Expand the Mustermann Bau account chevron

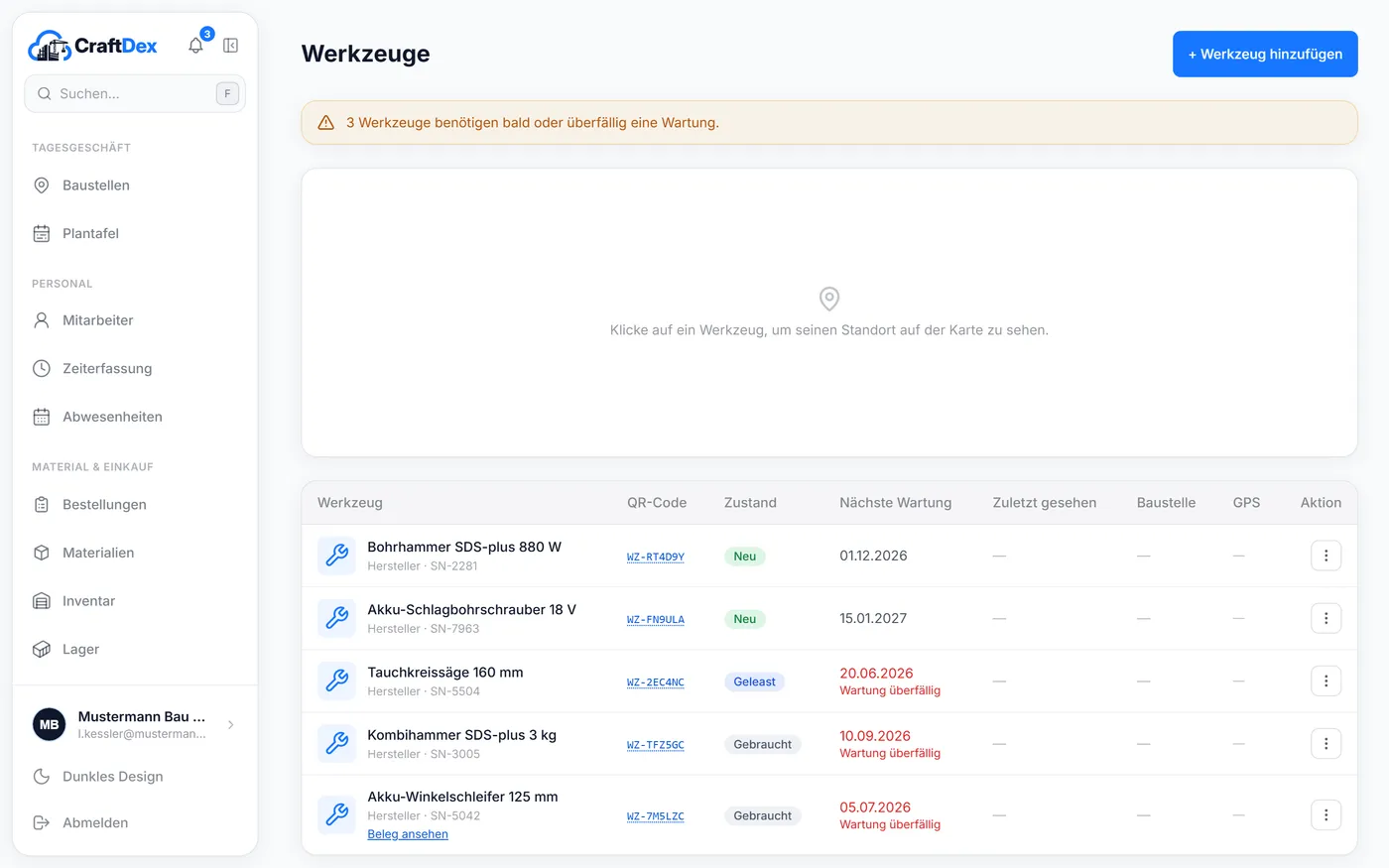click(x=231, y=725)
